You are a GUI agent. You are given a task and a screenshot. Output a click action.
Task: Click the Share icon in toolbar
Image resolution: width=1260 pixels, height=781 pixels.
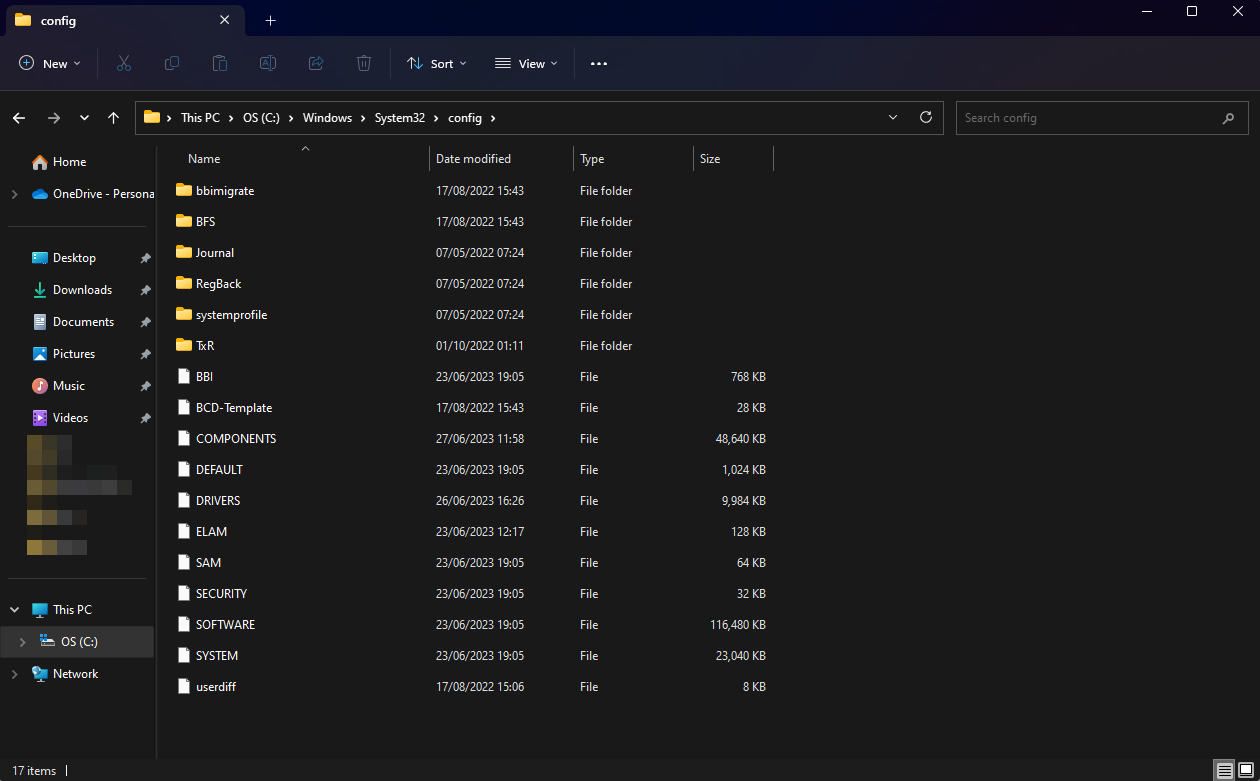[x=316, y=63]
